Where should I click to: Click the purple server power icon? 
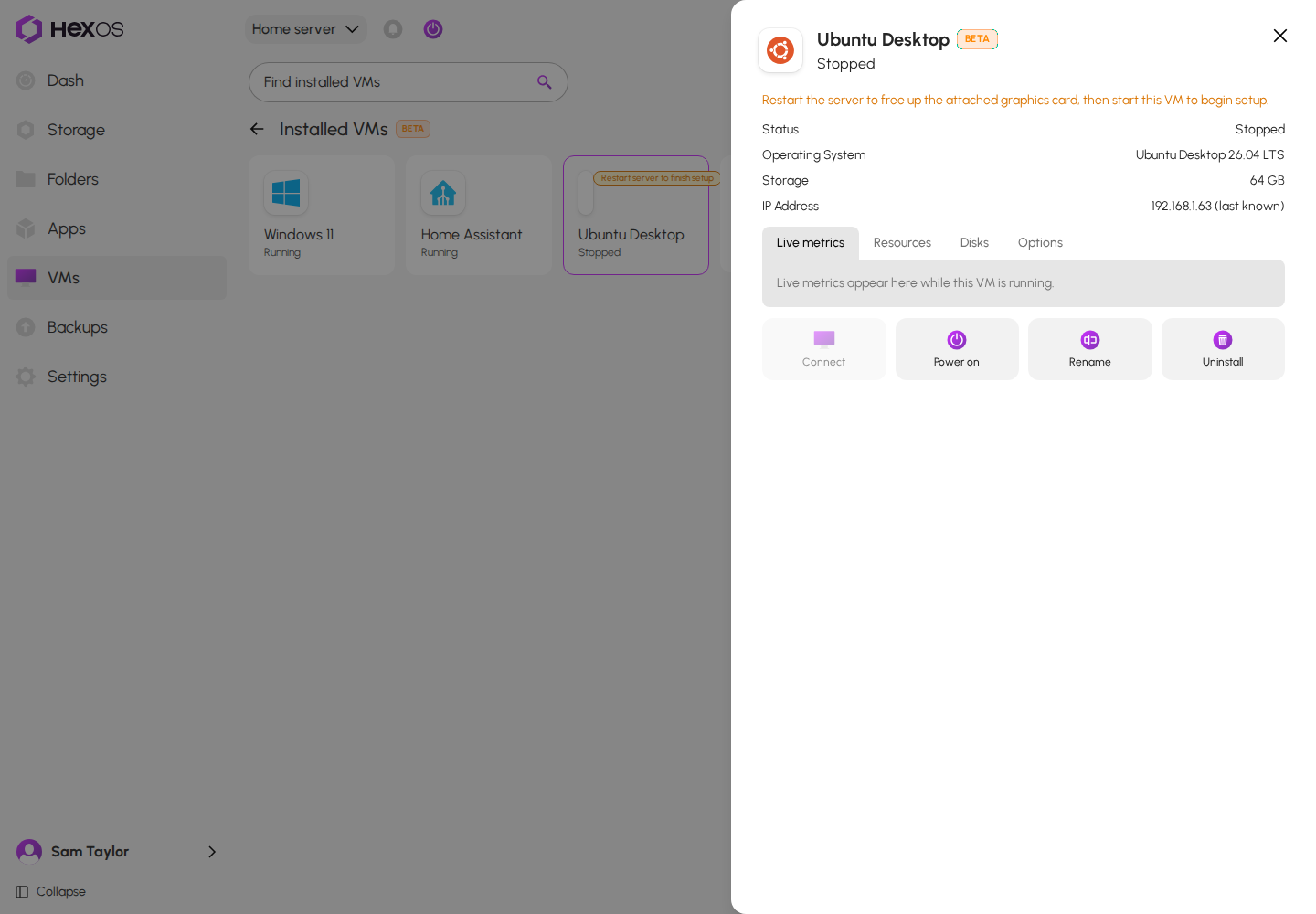[x=433, y=29]
